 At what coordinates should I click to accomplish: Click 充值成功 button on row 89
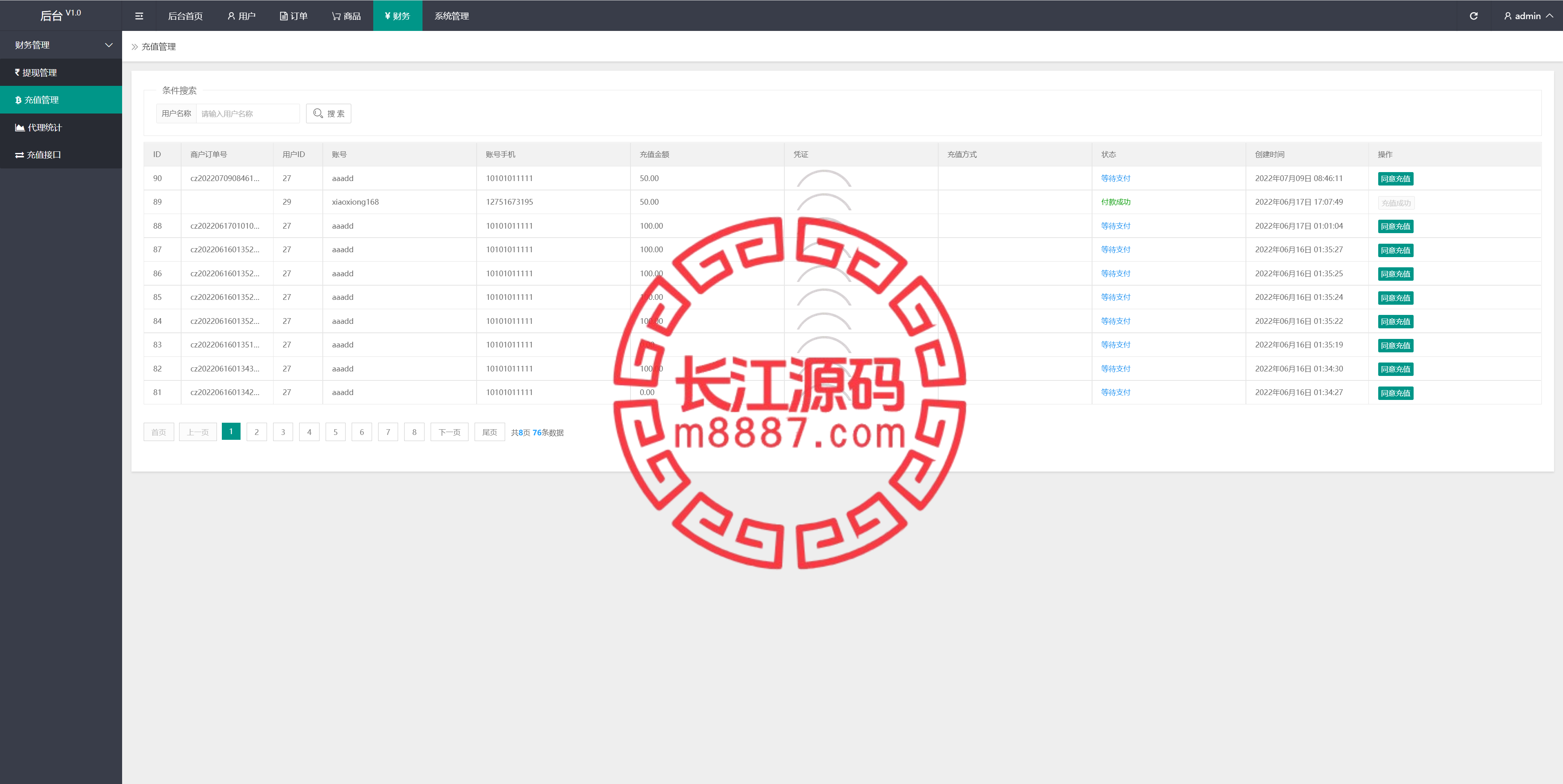tap(1396, 203)
